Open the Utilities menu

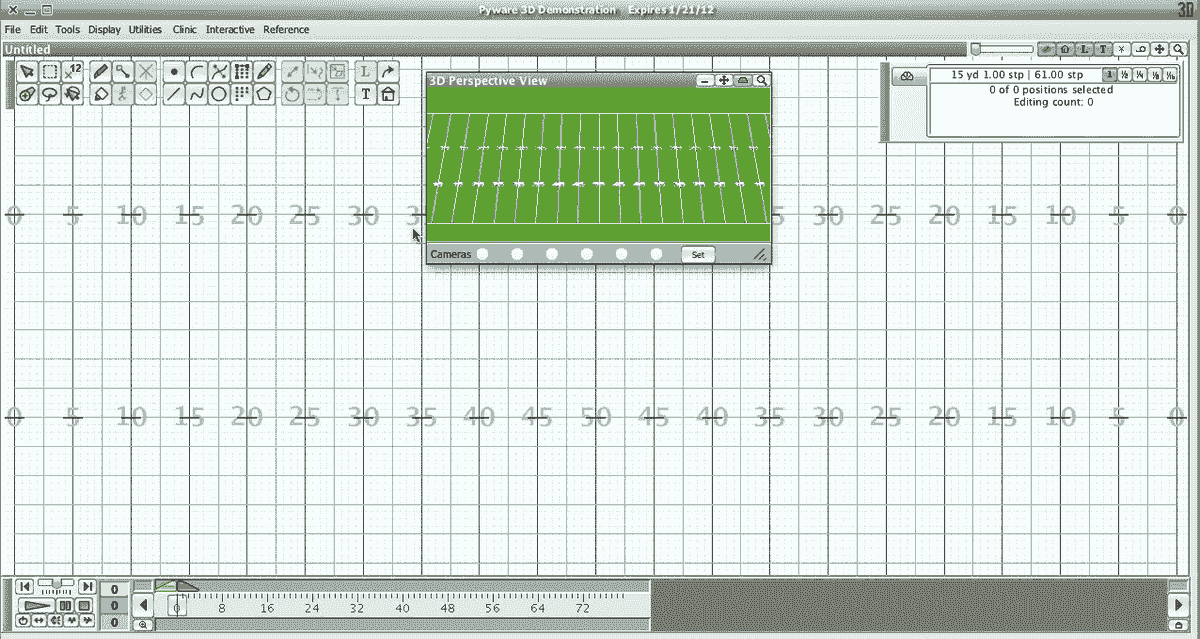144,29
